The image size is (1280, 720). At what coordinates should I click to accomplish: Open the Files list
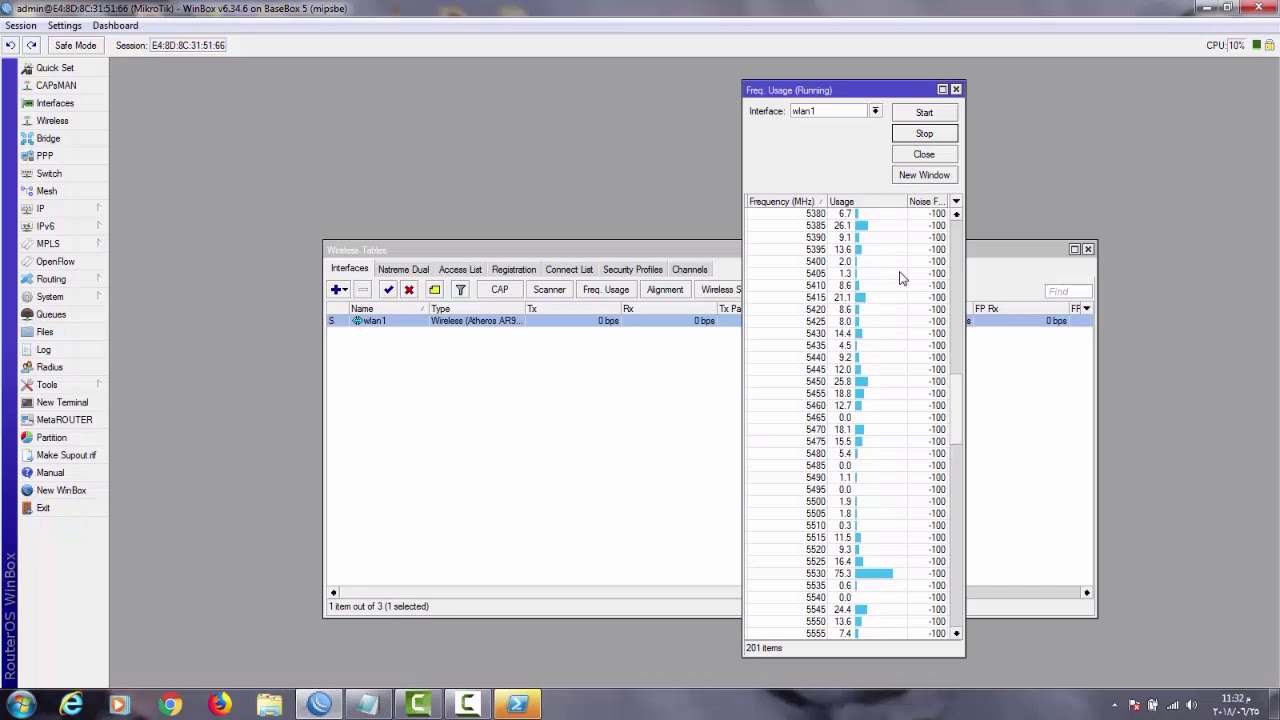pyautogui.click(x=45, y=332)
